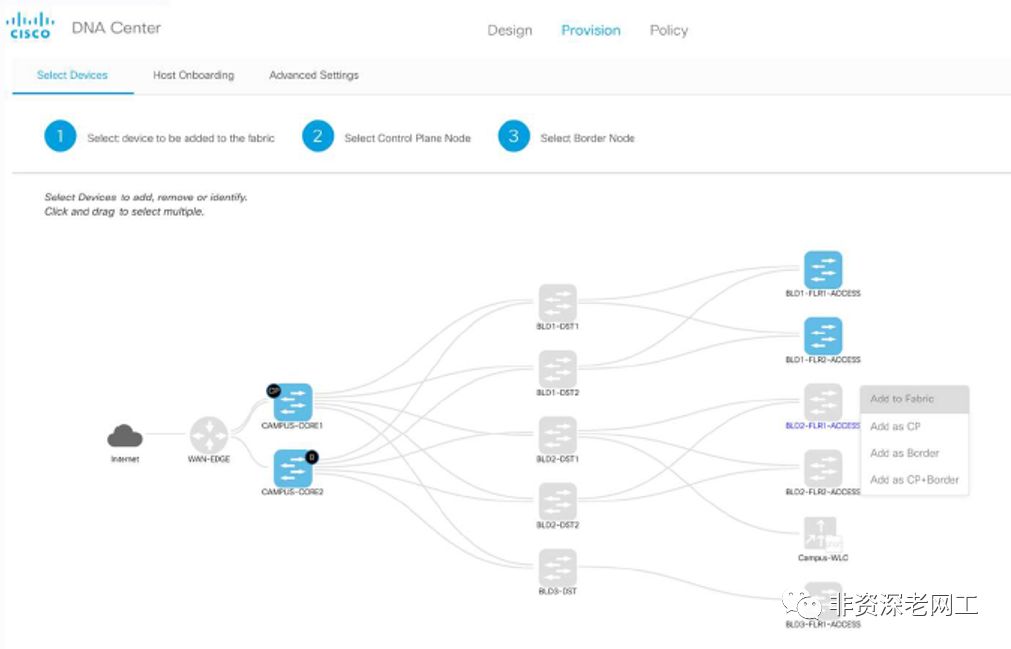
Task: Click 'Select device to be added to the fabric' label
Action: 181,138
